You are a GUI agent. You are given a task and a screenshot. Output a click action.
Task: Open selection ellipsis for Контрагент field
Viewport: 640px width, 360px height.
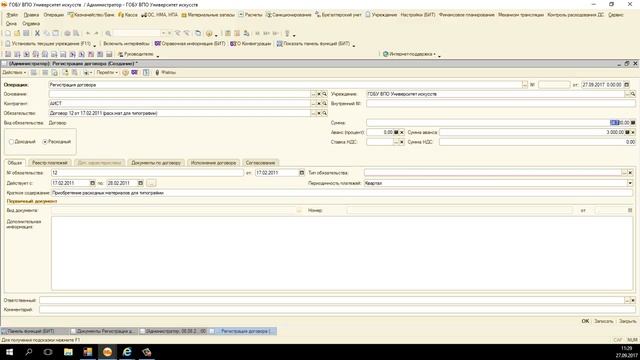click(x=314, y=104)
